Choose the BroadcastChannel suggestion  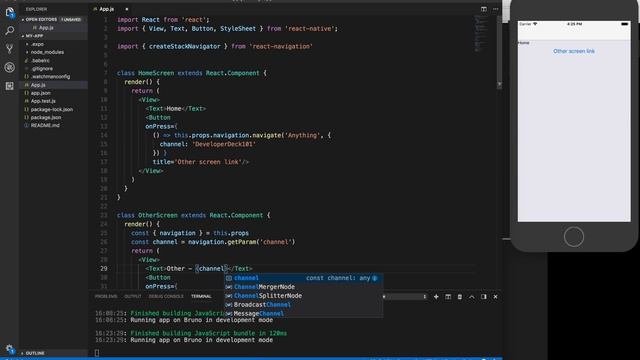[x=303, y=305]
